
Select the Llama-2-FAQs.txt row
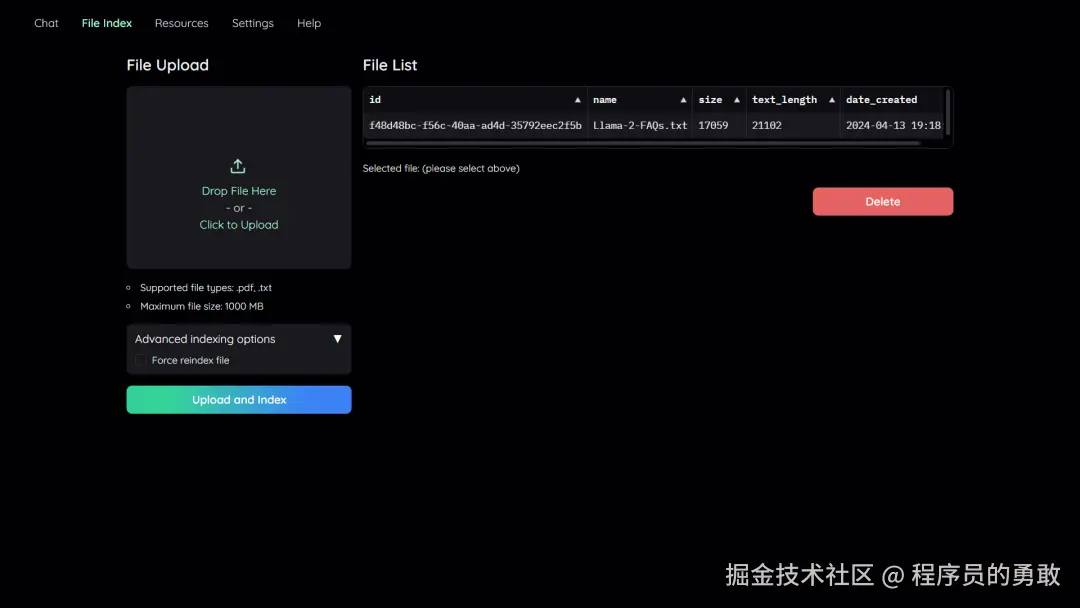(640, 124)
